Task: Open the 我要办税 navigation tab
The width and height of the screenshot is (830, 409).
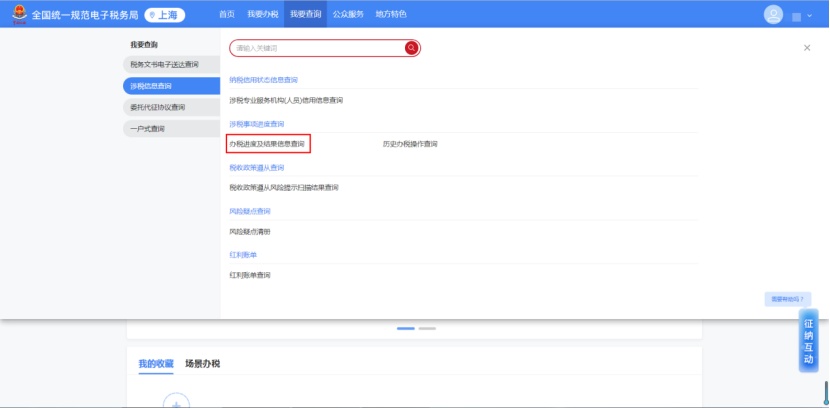Action: point(262,15)
